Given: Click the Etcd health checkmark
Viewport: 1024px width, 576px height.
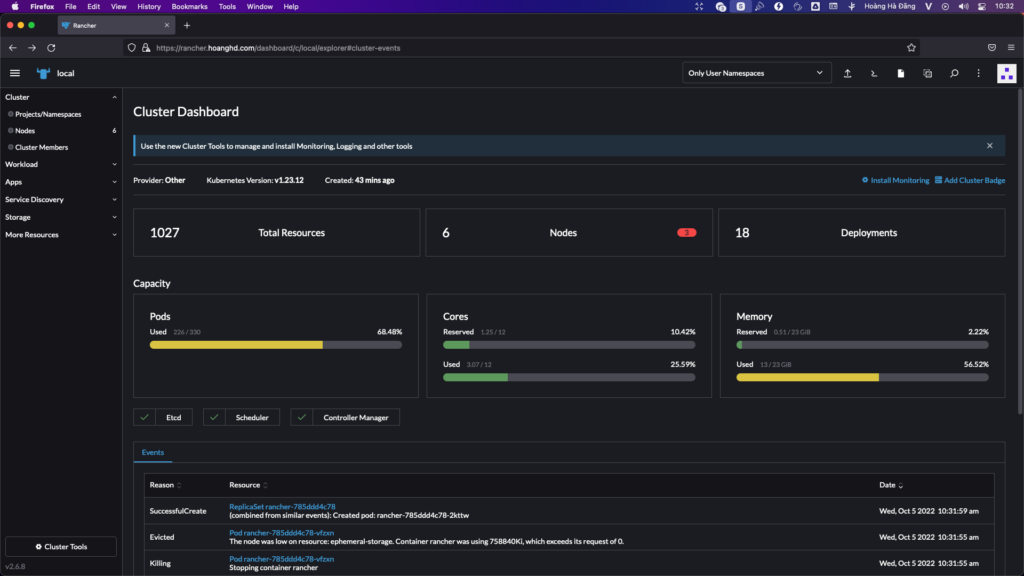Looking at the screenshot, I should click(144, 417).
